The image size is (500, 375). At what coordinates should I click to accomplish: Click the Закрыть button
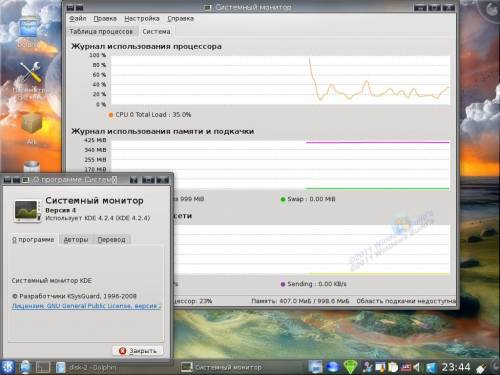point(138,351)
